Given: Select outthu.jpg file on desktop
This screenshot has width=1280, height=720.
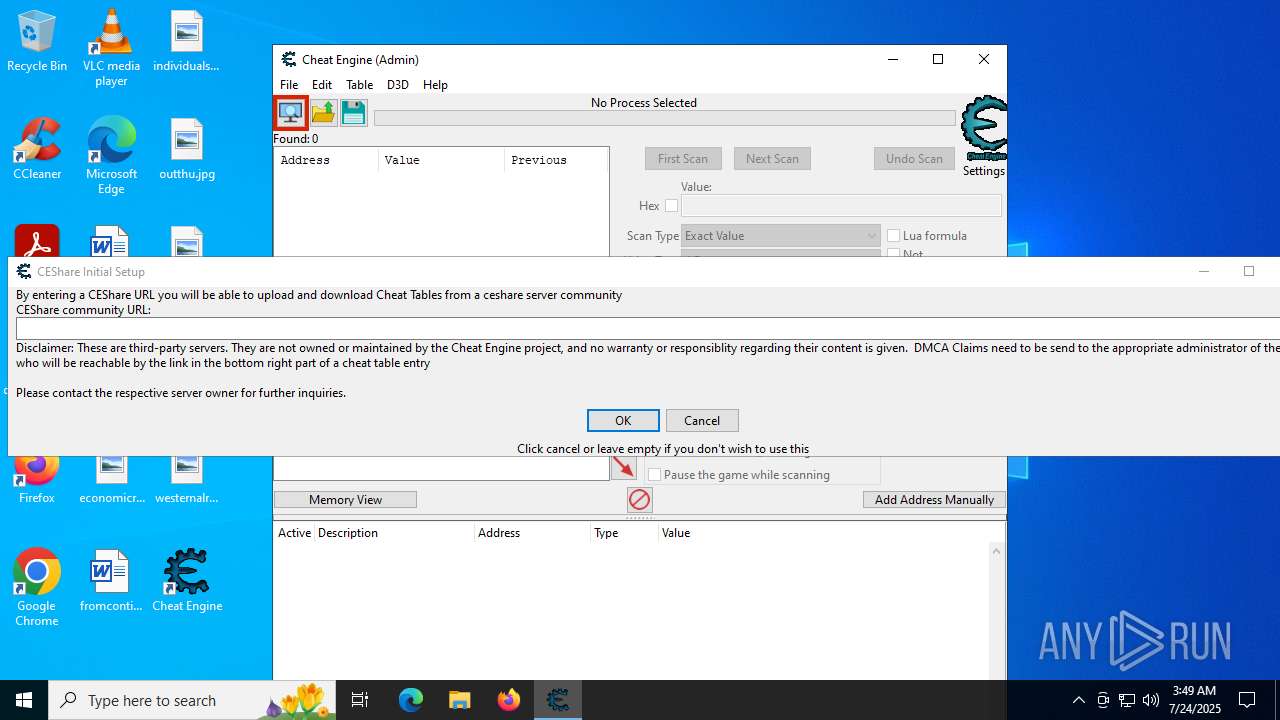Looking at the screenshot, I should (x=187, y=149).
